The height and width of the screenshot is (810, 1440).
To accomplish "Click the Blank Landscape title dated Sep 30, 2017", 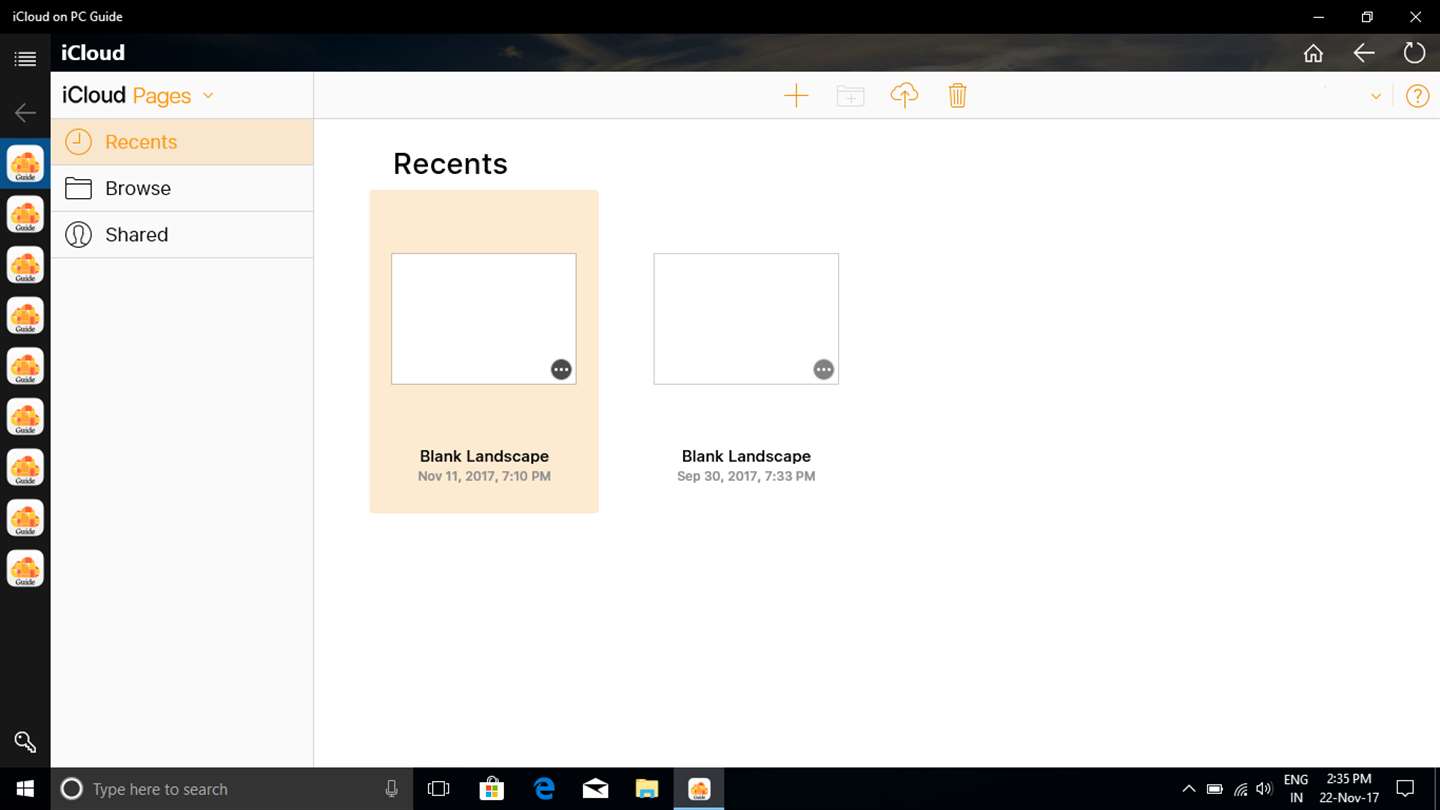I will [746, 456].
